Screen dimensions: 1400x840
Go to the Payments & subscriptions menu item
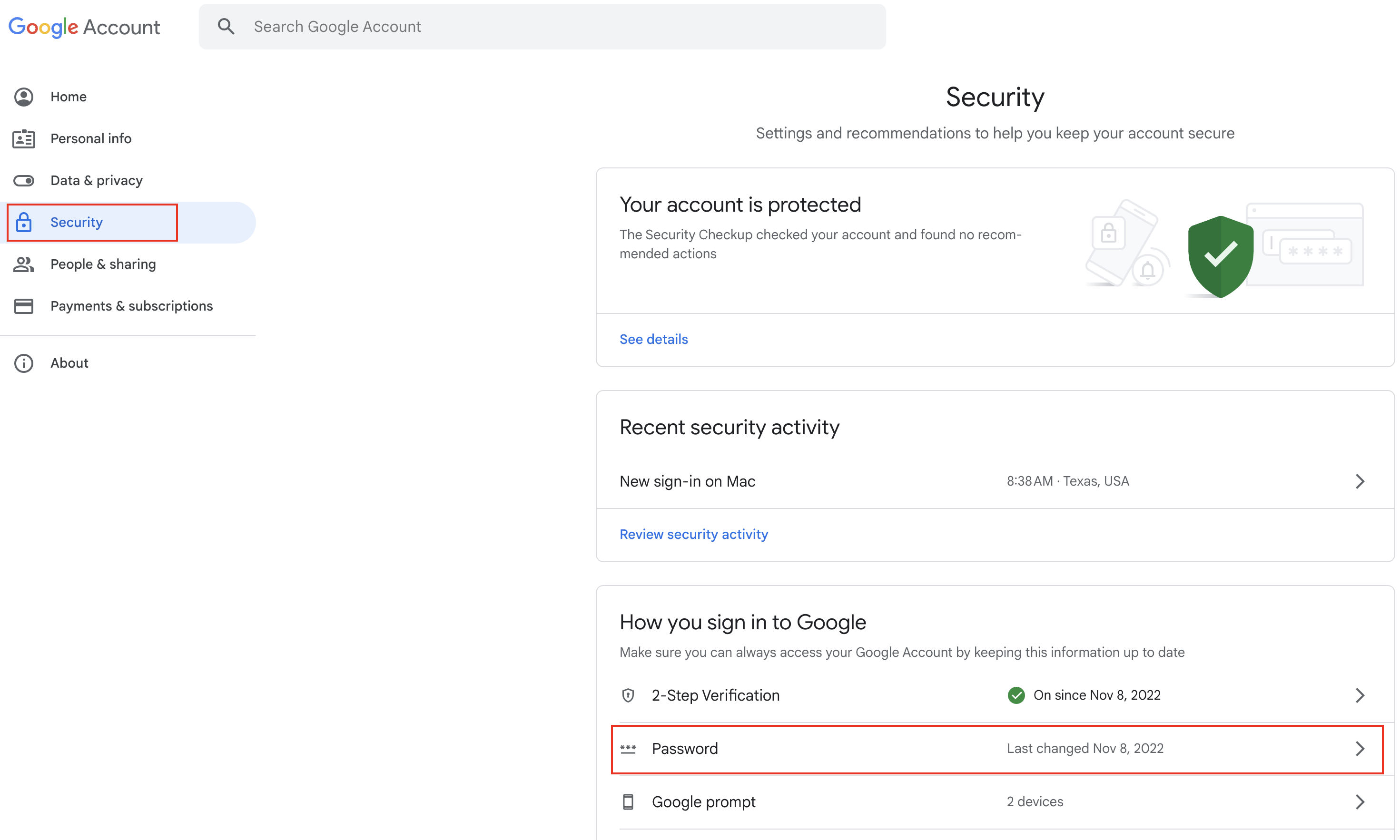[x=131, y=306]
